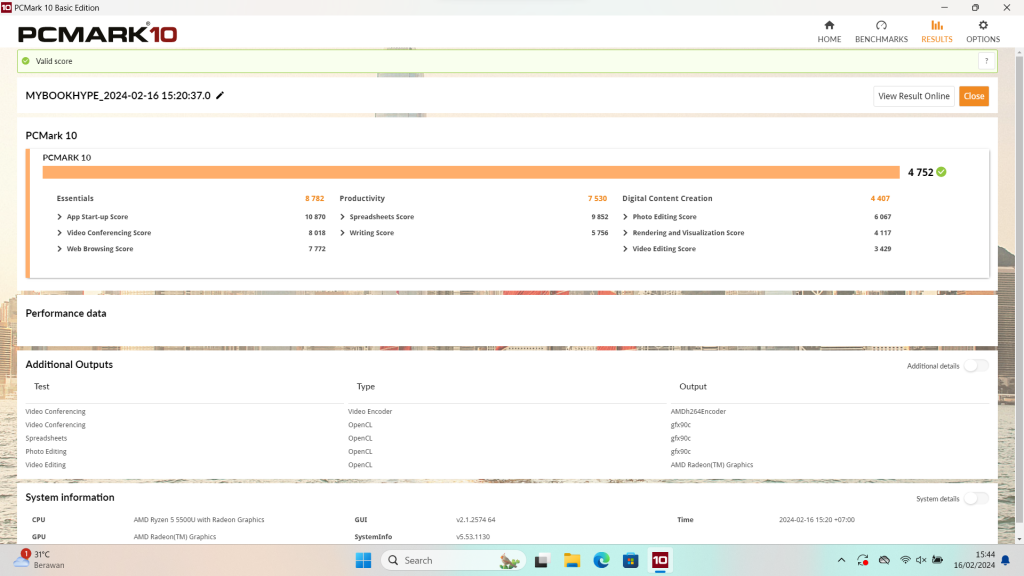Click the GUI version v2.1.2574 64

pos(475,520)
